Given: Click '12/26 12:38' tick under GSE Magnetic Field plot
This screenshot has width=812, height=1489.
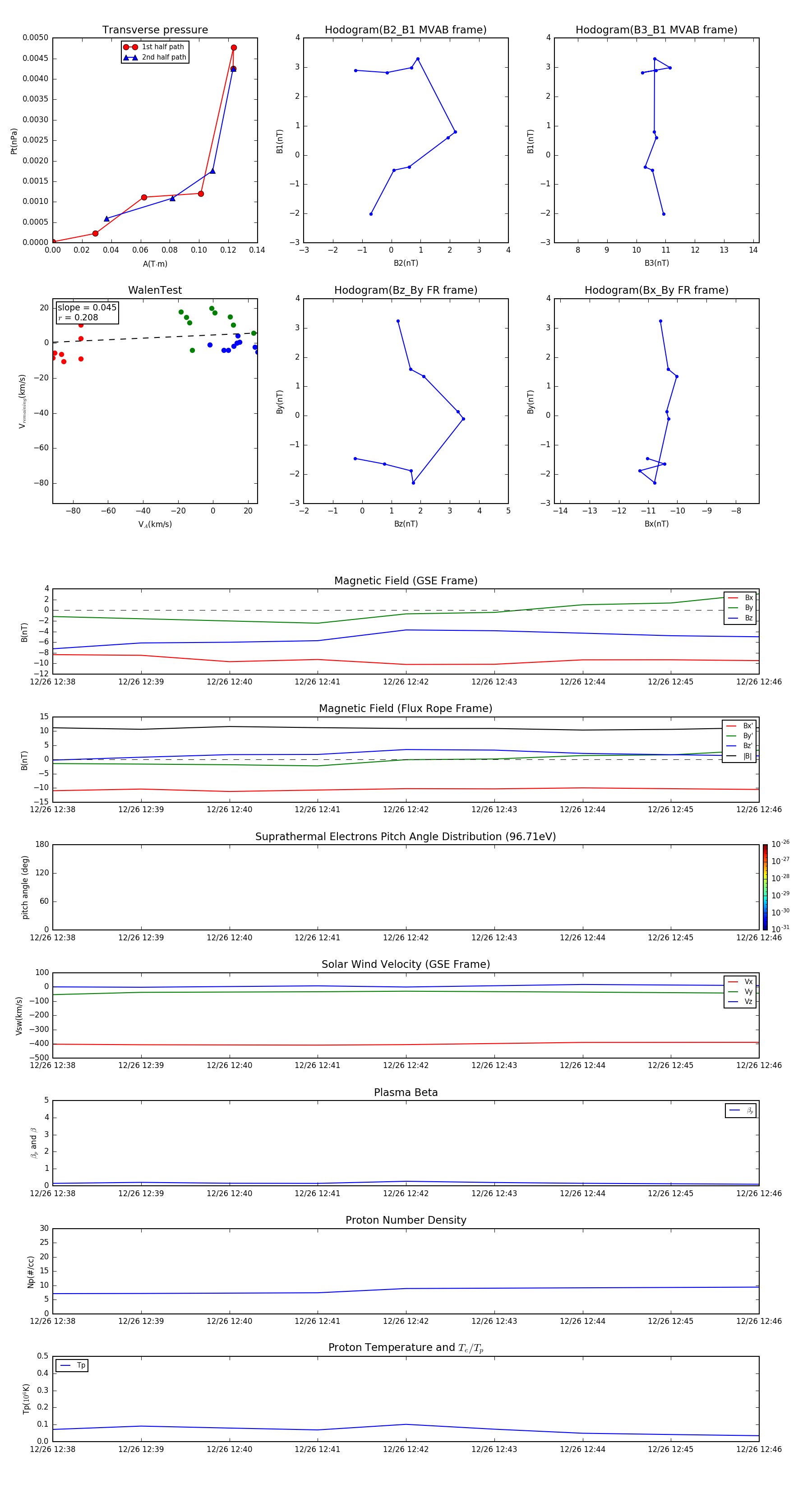Looking at the screenshot, I should [53, 682].
